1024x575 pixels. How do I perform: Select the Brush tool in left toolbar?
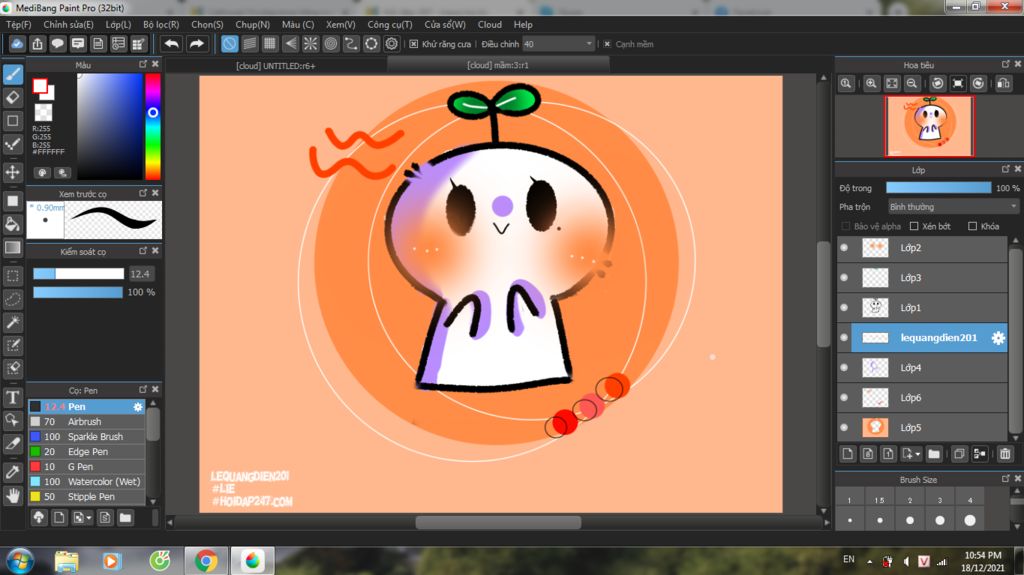[x=12, y=74]
